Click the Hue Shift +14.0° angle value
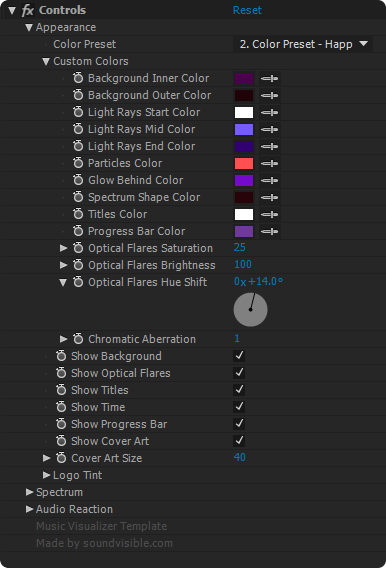The height and width of the screenshot is (568, 386). pyautogui.click(x=265, y=281)
